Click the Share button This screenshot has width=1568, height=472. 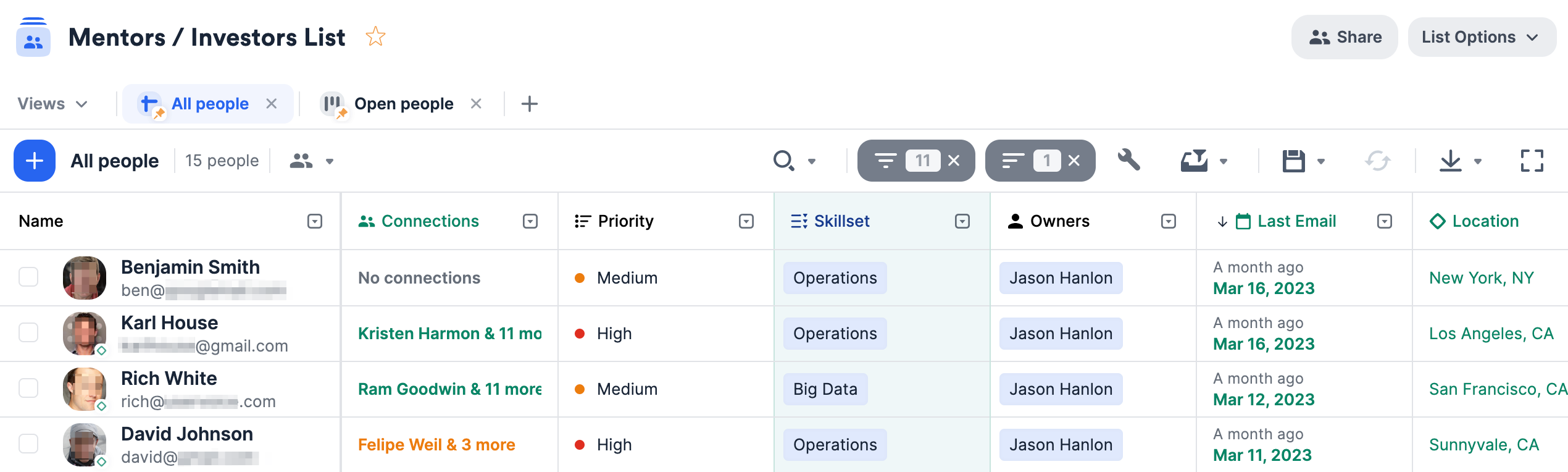(x=1345, y=37)
